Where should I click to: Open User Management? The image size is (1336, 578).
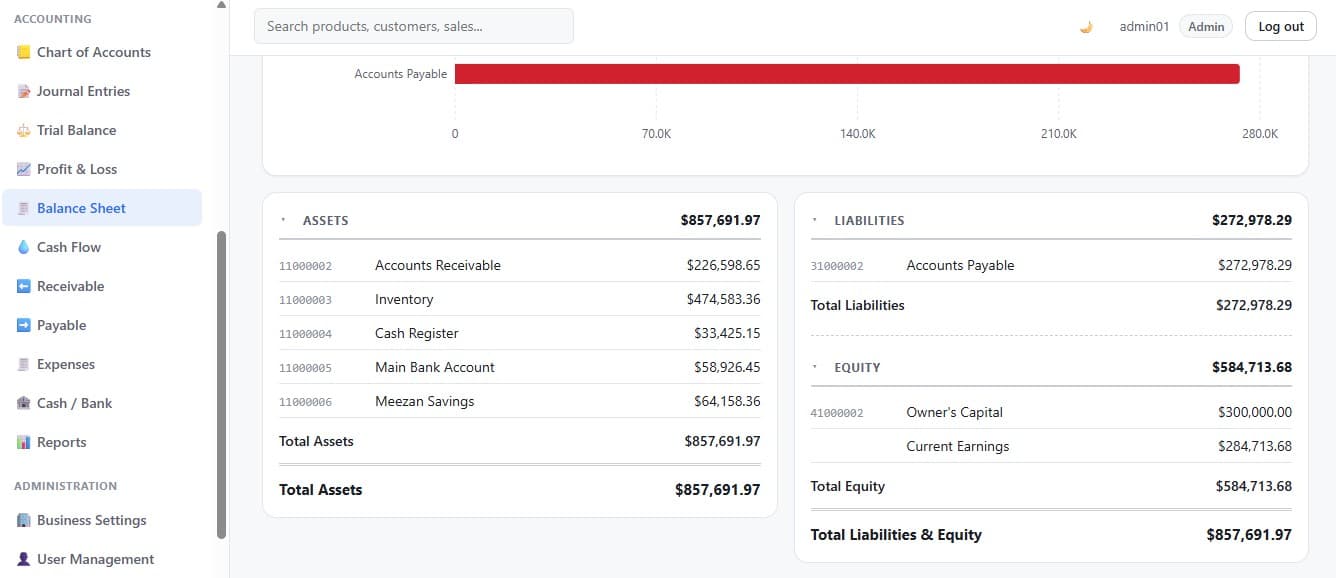click(x=101, y=559)
